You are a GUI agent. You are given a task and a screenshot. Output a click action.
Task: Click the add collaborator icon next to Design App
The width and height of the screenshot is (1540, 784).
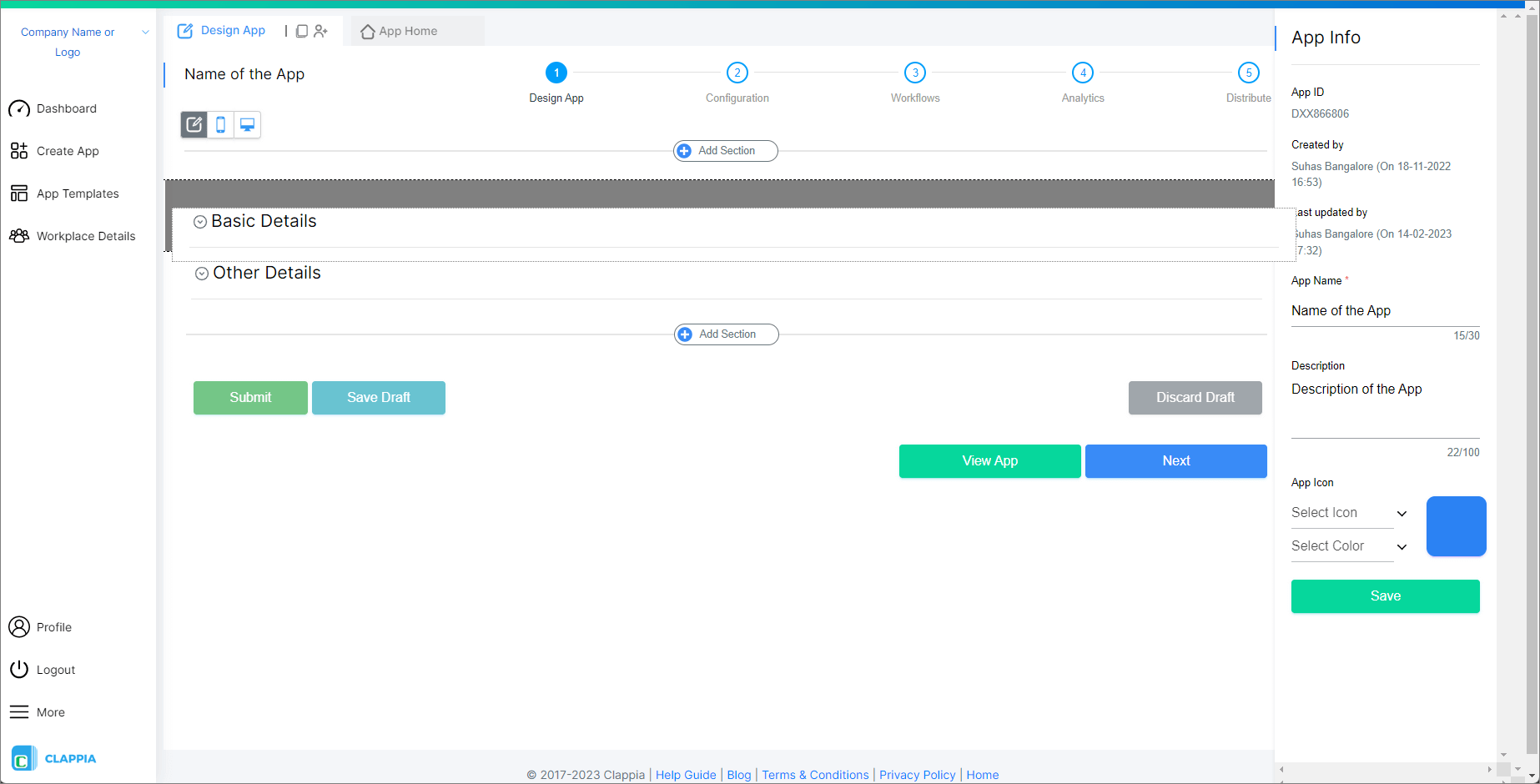pyautogui.click(x=321, y=30)
